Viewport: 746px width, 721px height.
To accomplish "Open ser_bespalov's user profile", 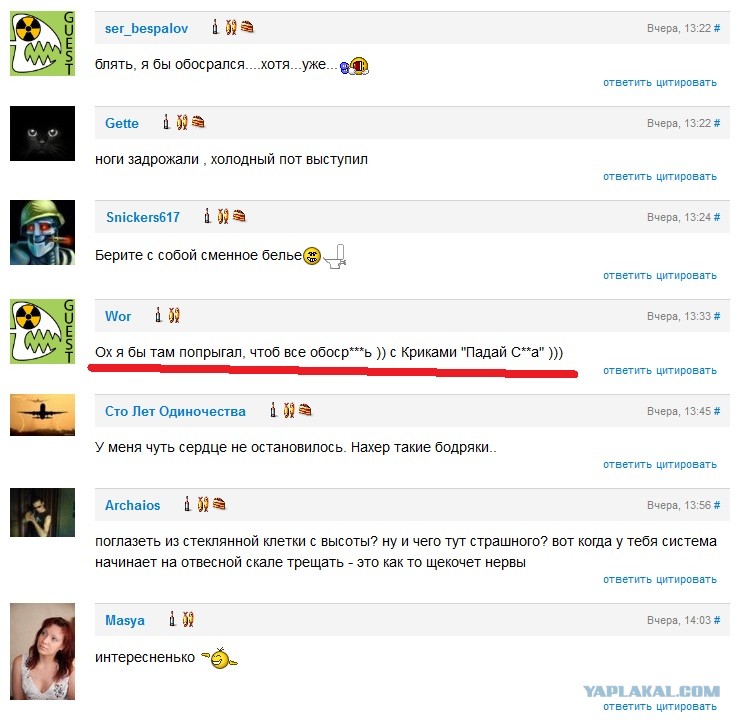I will point(147,29).
